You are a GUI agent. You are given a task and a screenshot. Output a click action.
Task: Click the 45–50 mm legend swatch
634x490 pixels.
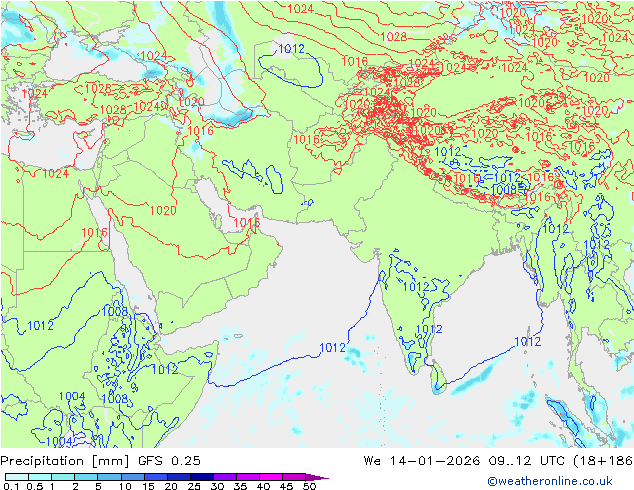pos(294,477)
